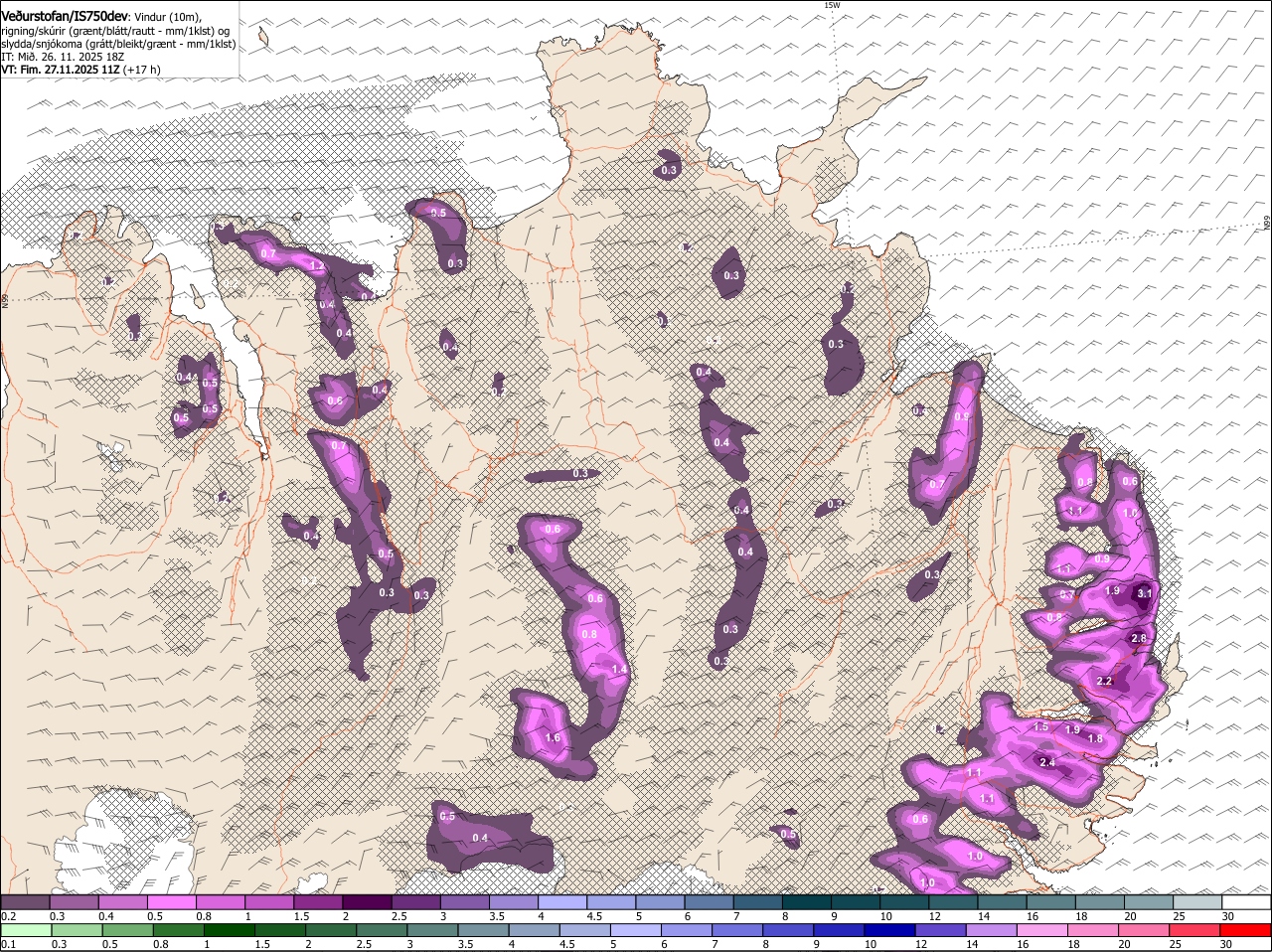
Task: Click the VT valid time line in header
Action: [79, 70]
